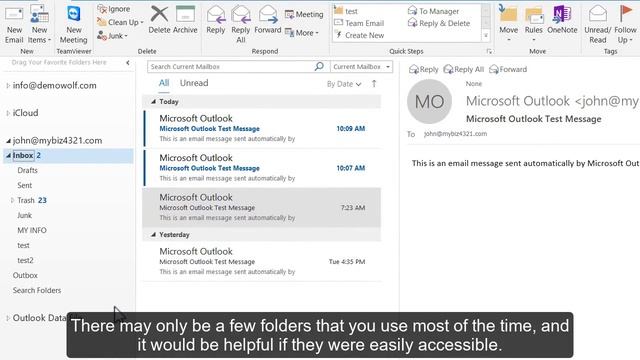Click Reply All in the ribbon

click(240, 25)
